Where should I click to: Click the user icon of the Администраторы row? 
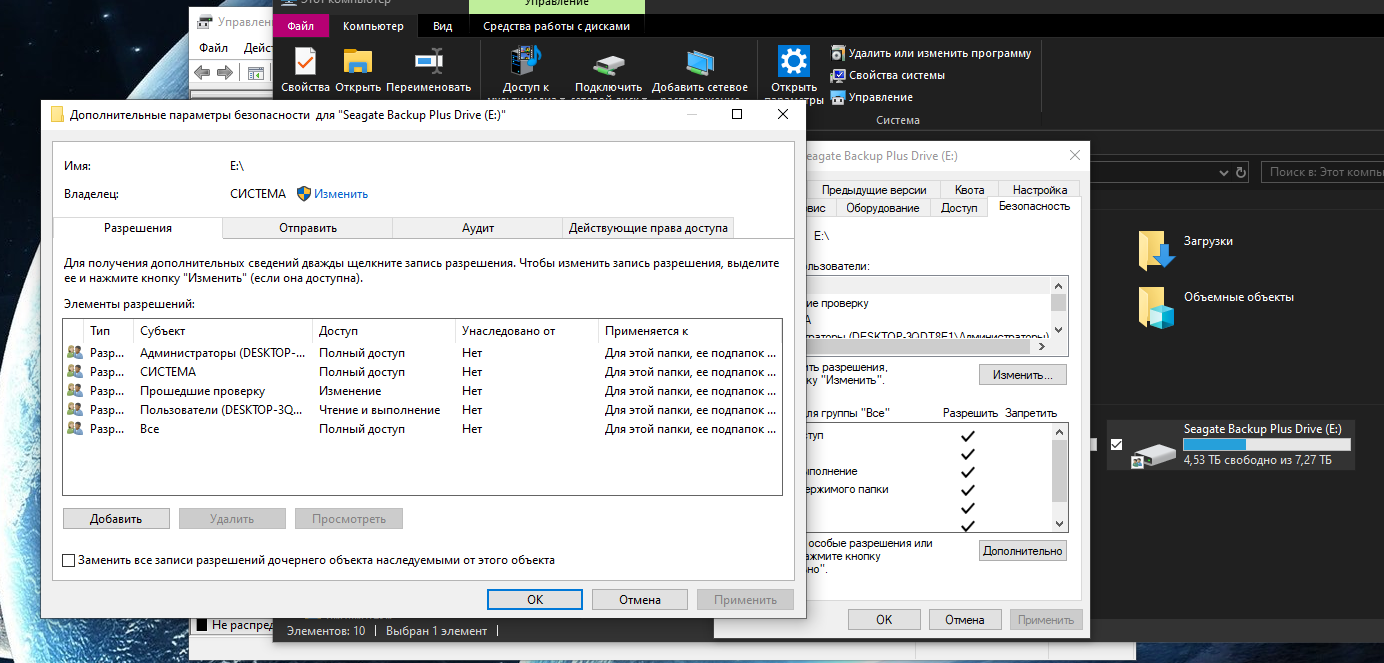coord(75,353)
